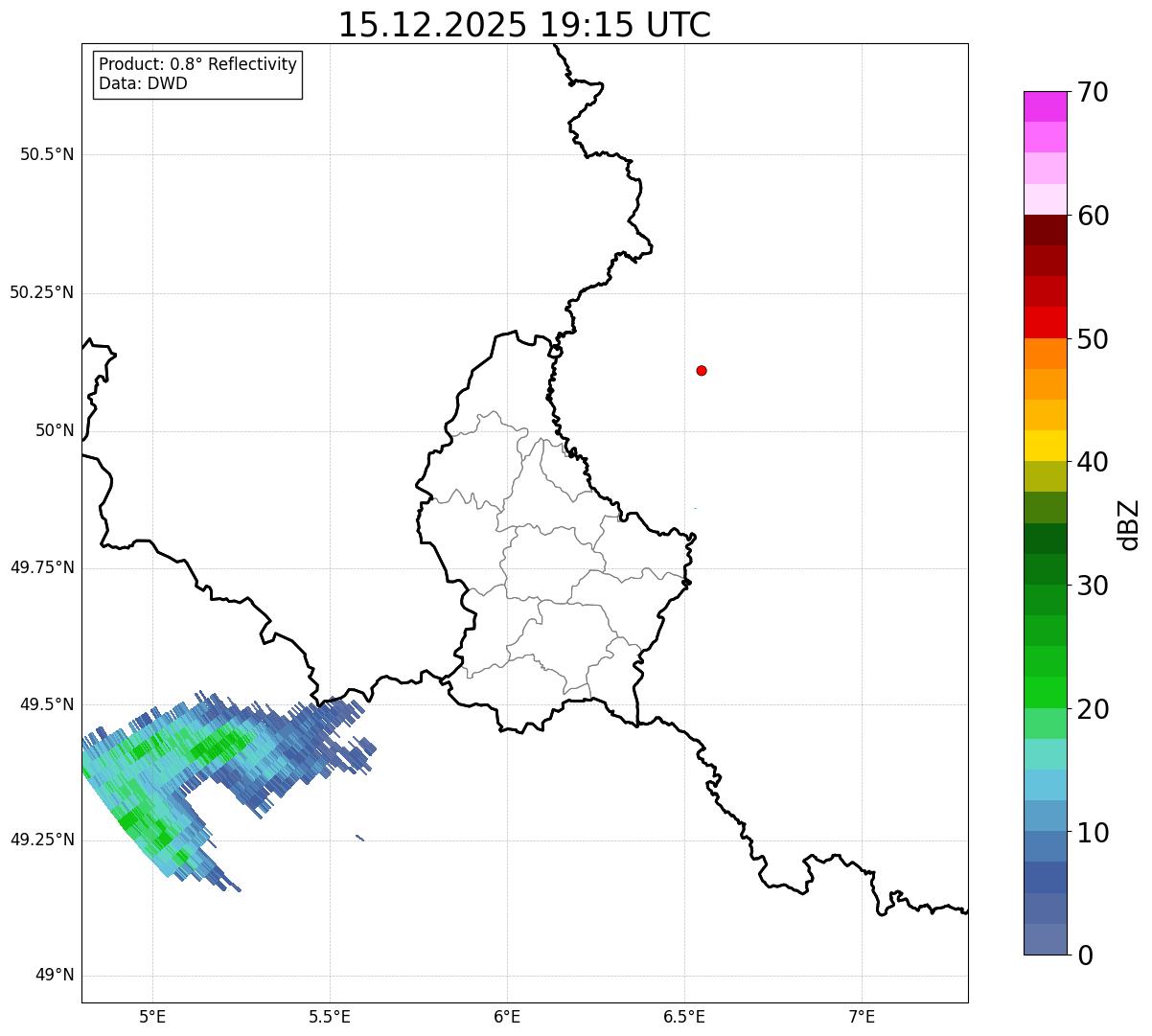This screenshot has height=1036, width=1152.
Task: Click the 6.5°E longitude label
Action: click(x=684, y=1016)
